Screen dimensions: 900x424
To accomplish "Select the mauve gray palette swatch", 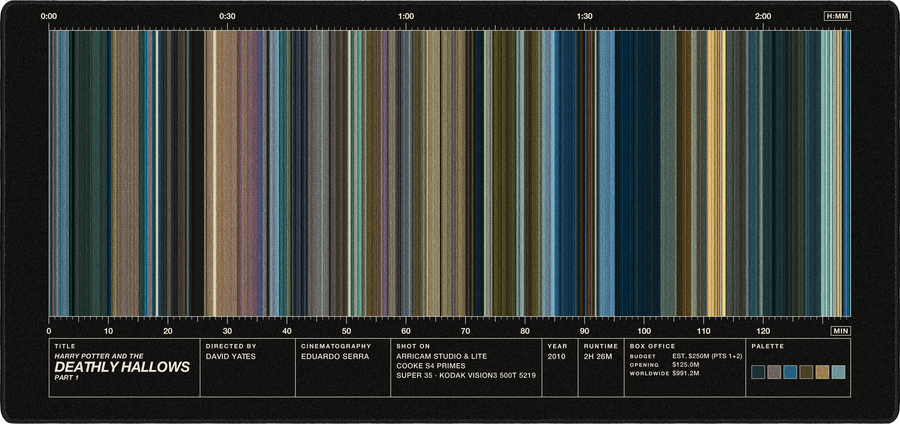I will (x=774, y=372).
